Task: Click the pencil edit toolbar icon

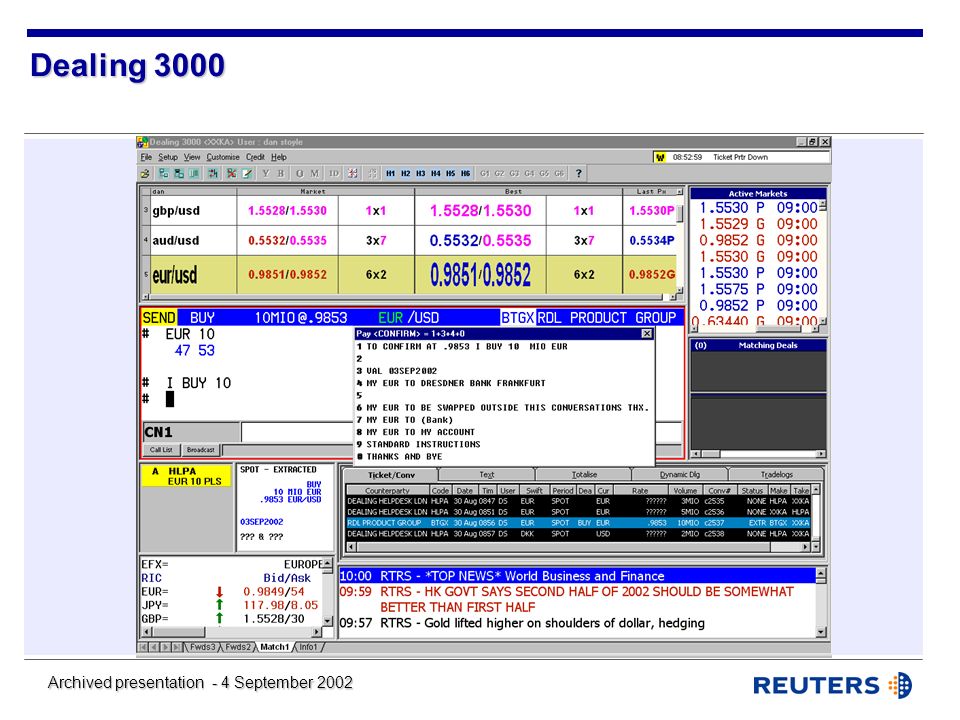Action: tap(247, 174)
